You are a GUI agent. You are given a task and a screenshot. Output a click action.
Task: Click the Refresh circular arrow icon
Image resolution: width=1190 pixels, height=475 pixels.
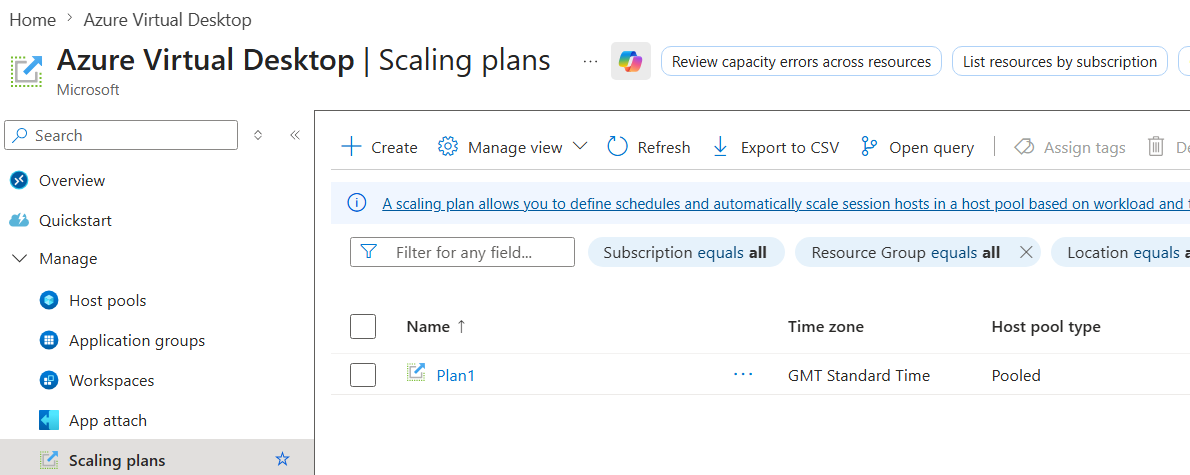click(x=618, y=146)
